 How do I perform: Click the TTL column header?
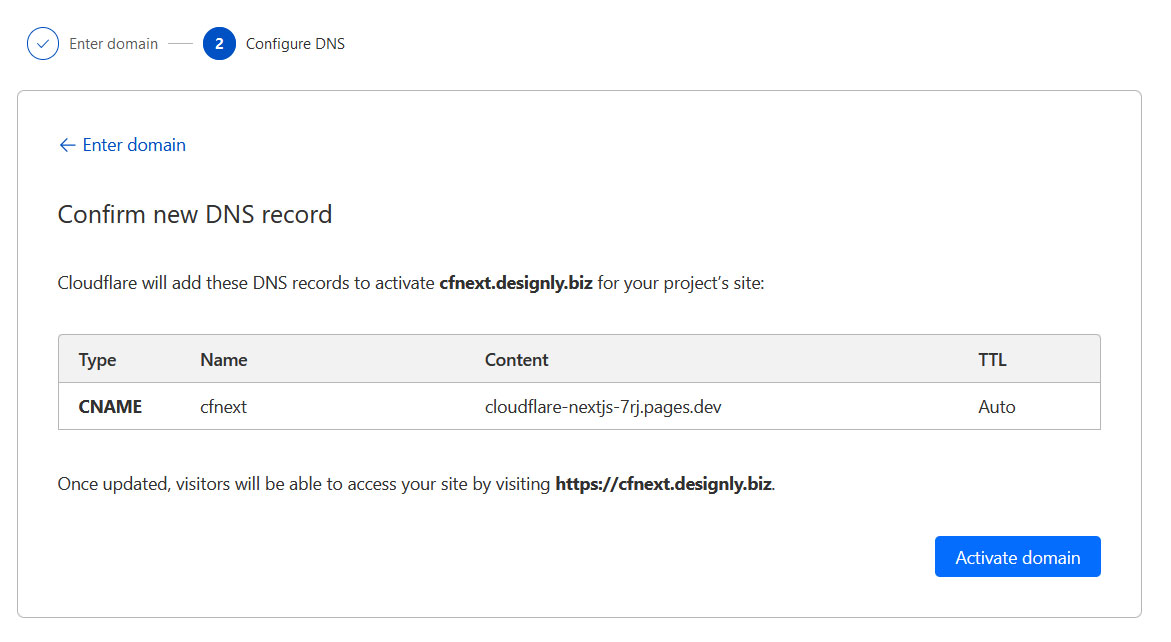point(992,360)
